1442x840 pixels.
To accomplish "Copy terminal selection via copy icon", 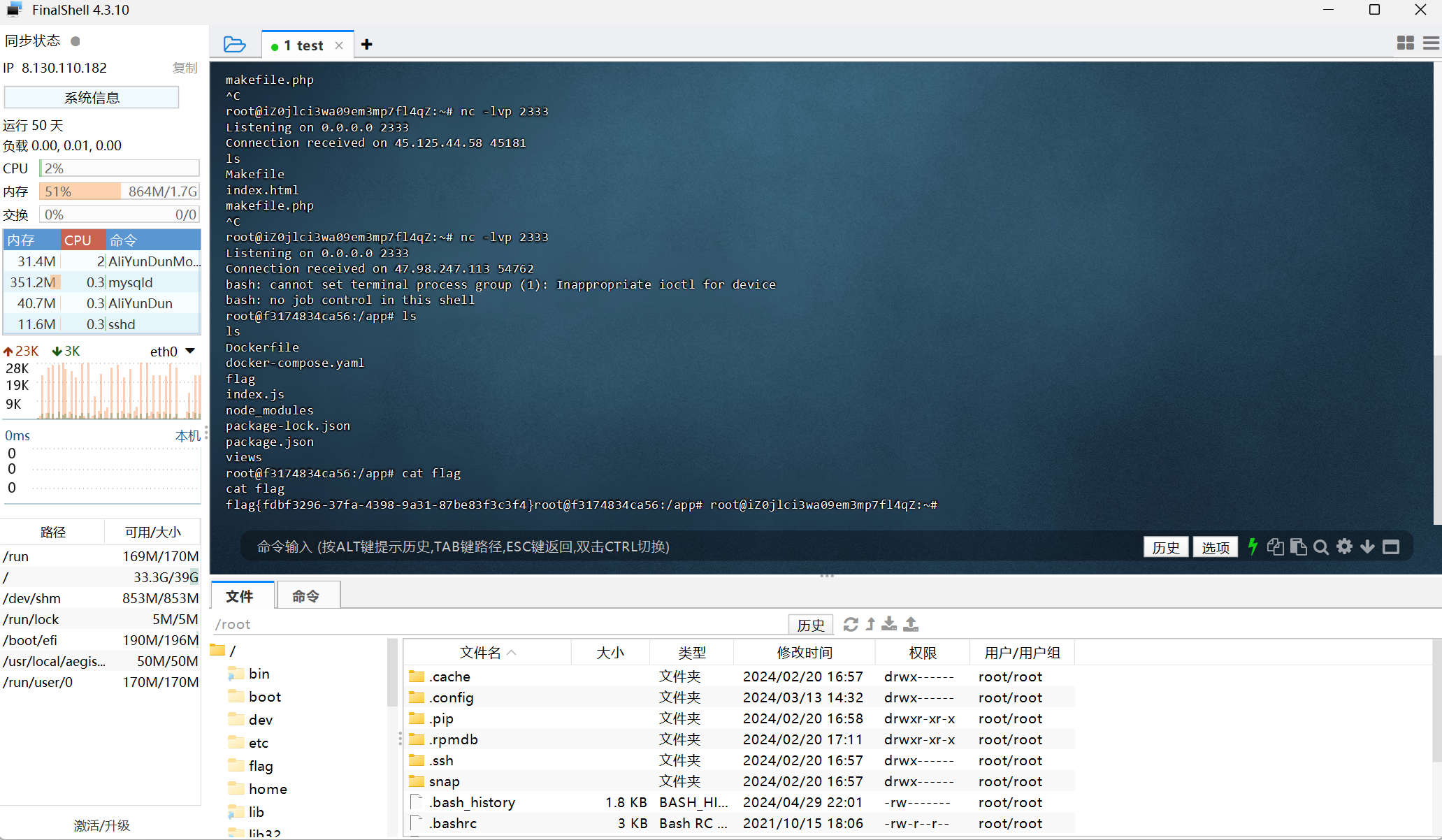I will click(x=1276, y=546).
